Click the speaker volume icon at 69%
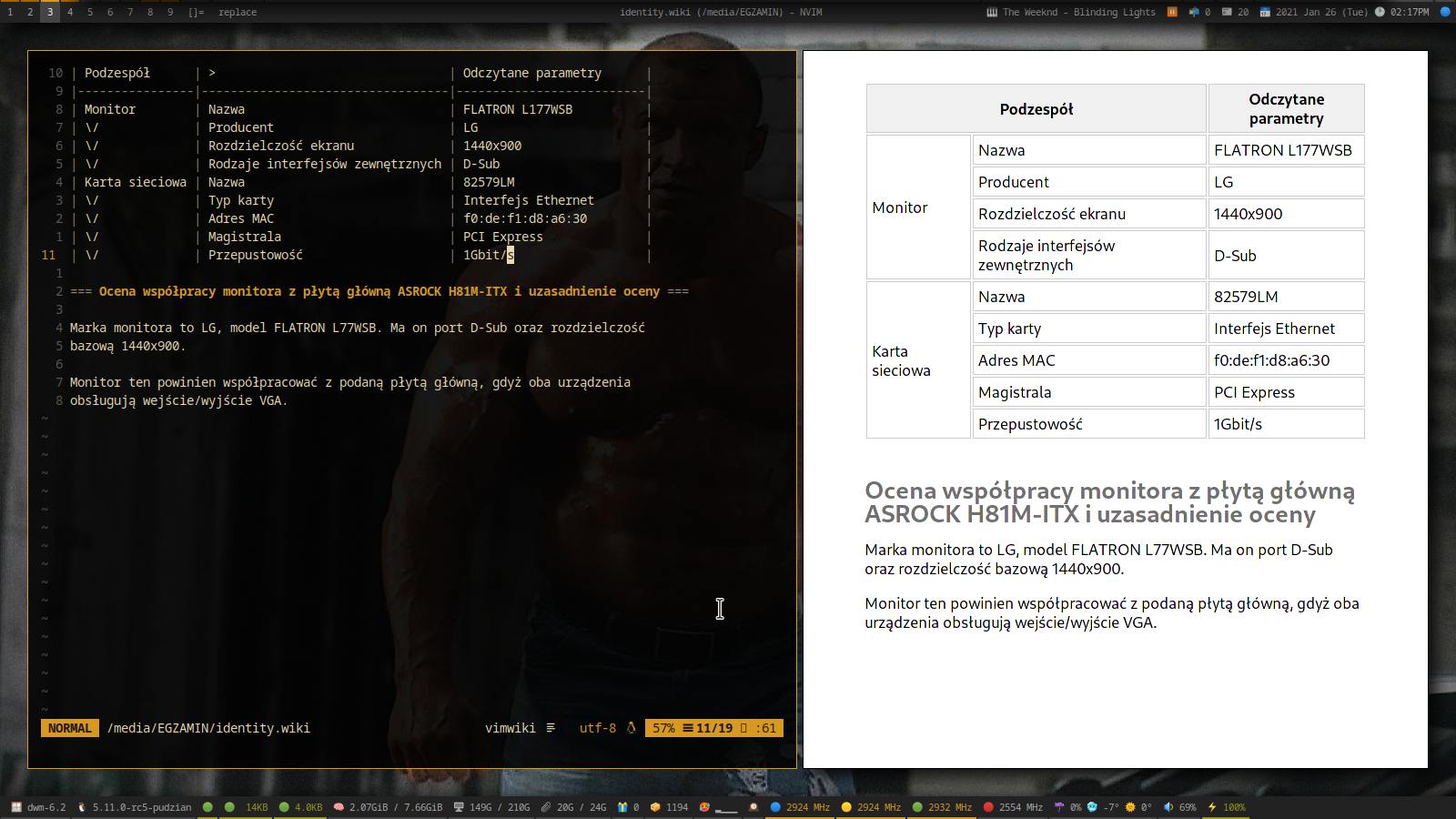This screenshot has height=819, width=1456. tap(1168, 807)
